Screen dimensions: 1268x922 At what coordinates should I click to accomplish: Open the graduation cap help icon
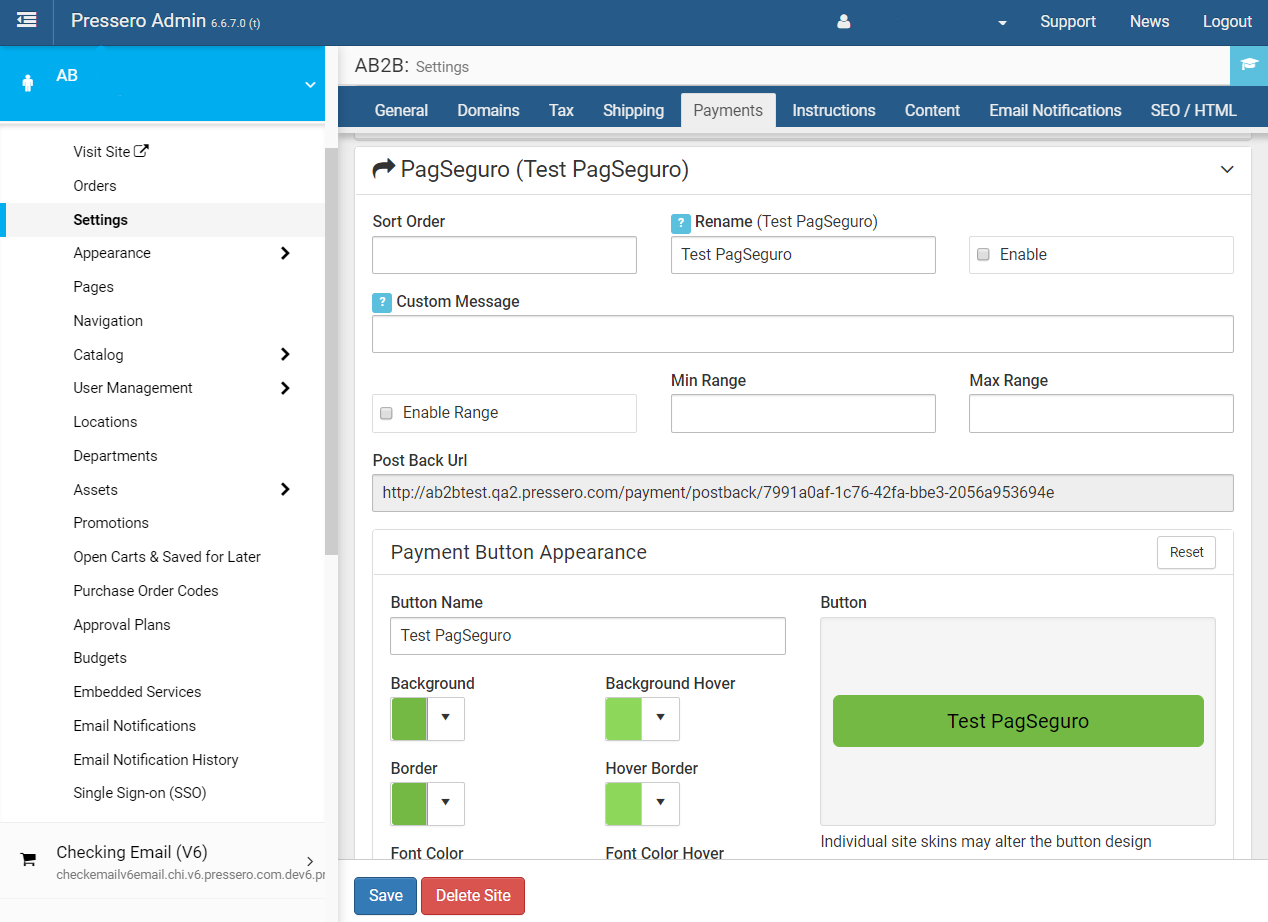[x=1248, y=65]
